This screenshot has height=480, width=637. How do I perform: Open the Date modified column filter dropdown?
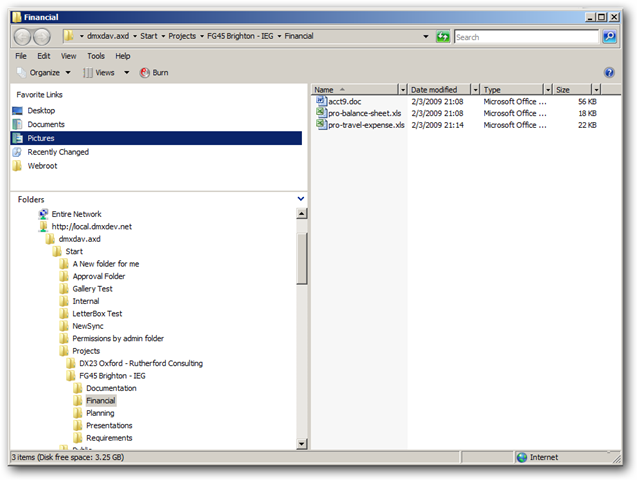pos(475,89)
